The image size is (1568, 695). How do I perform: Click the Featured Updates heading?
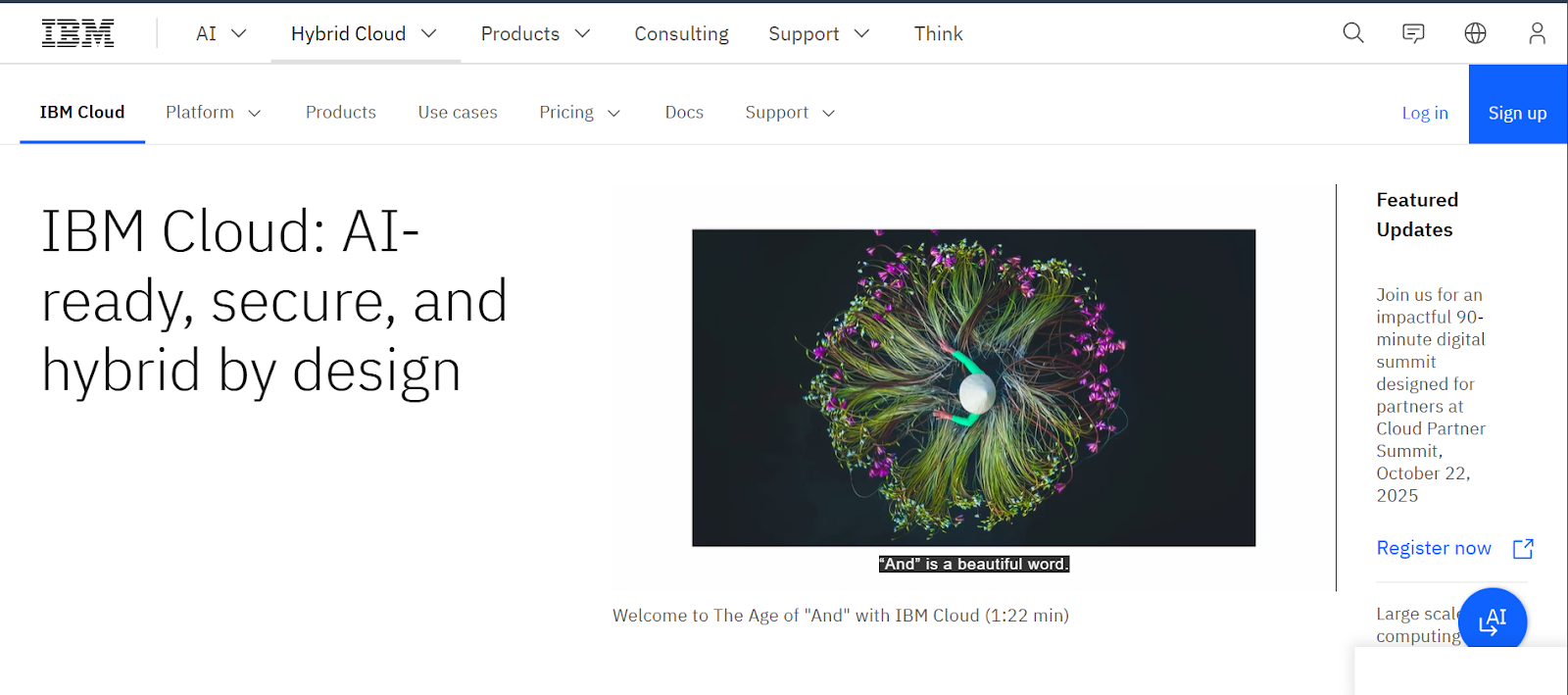coord(1417,215)
